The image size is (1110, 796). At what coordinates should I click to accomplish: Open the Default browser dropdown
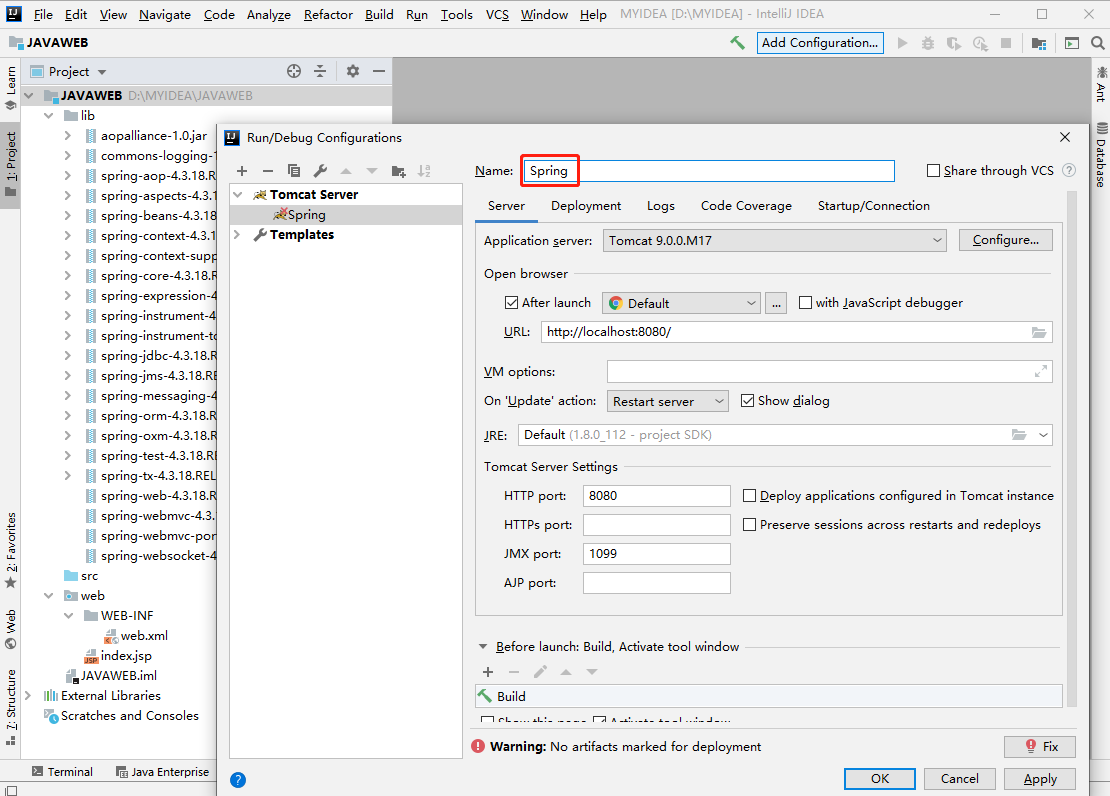681,303
